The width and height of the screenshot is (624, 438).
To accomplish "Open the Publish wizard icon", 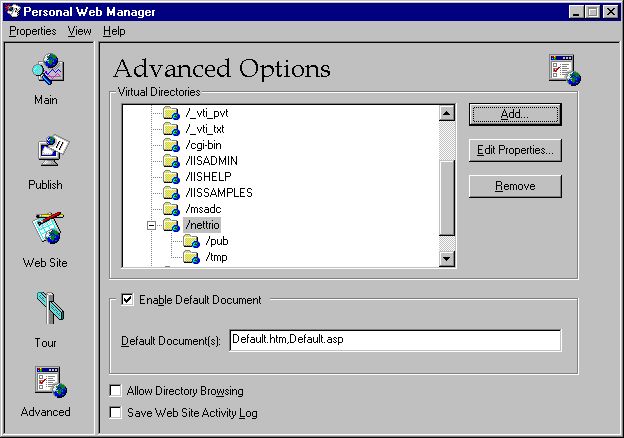I will coord(46,153).
